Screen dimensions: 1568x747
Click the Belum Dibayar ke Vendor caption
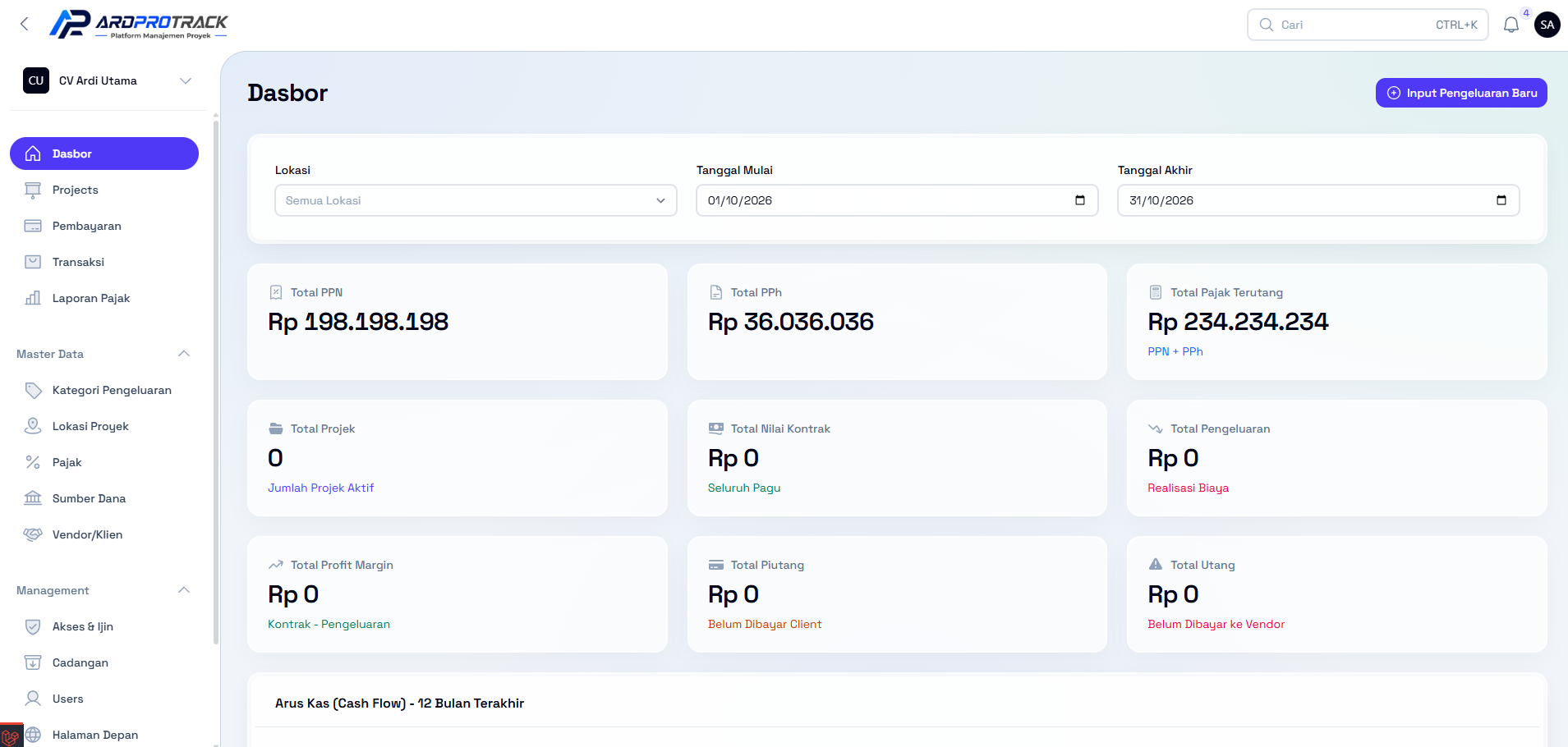tap(1216, 624)
